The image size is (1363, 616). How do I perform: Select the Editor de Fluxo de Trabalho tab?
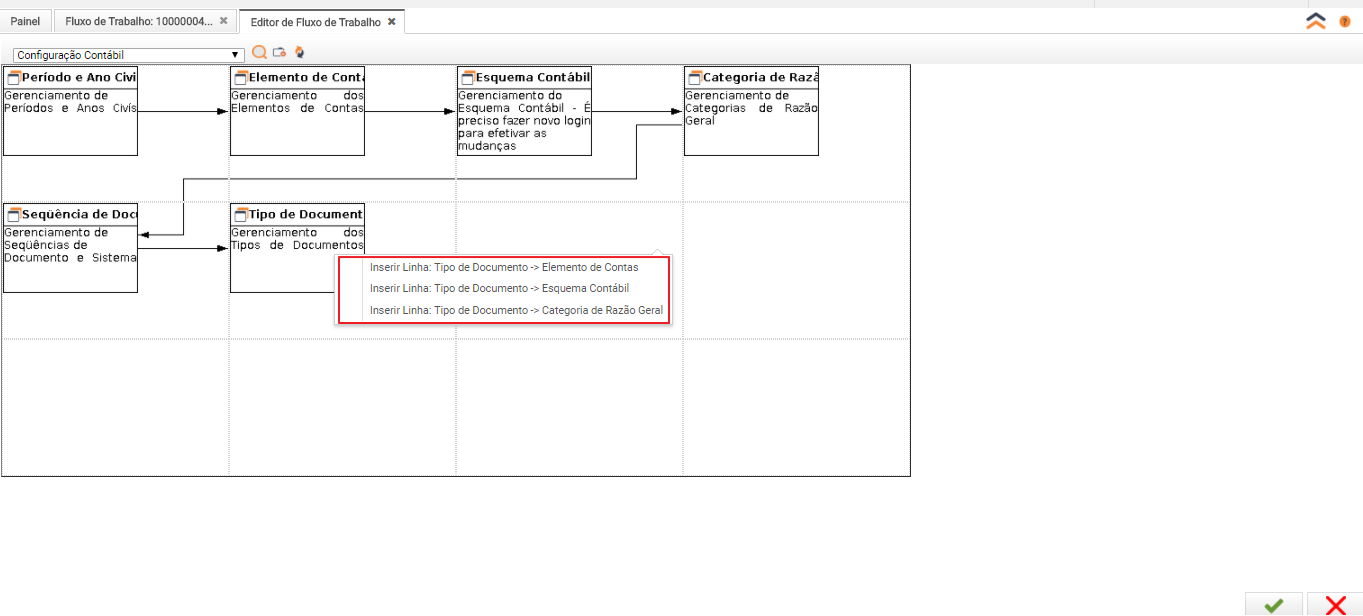click(x=316, y=22)
